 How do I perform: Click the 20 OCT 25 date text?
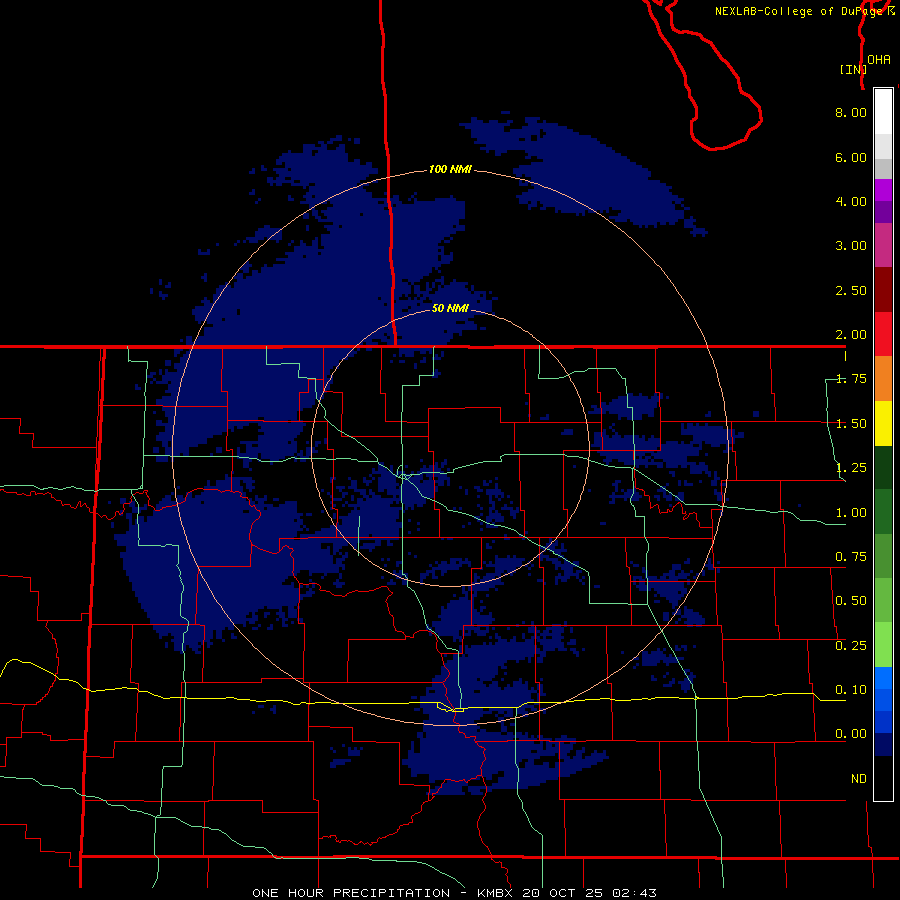pos(563,893)
